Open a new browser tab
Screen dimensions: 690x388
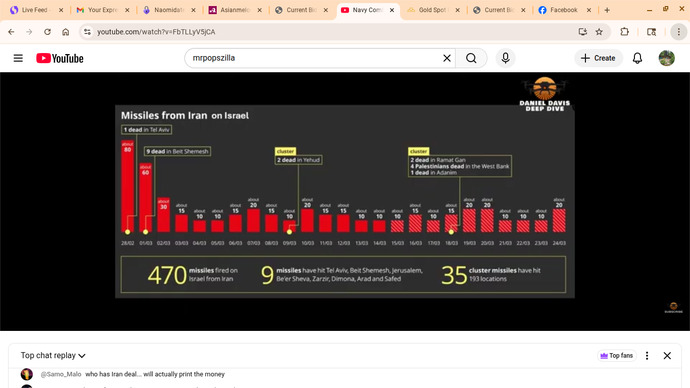607,10
